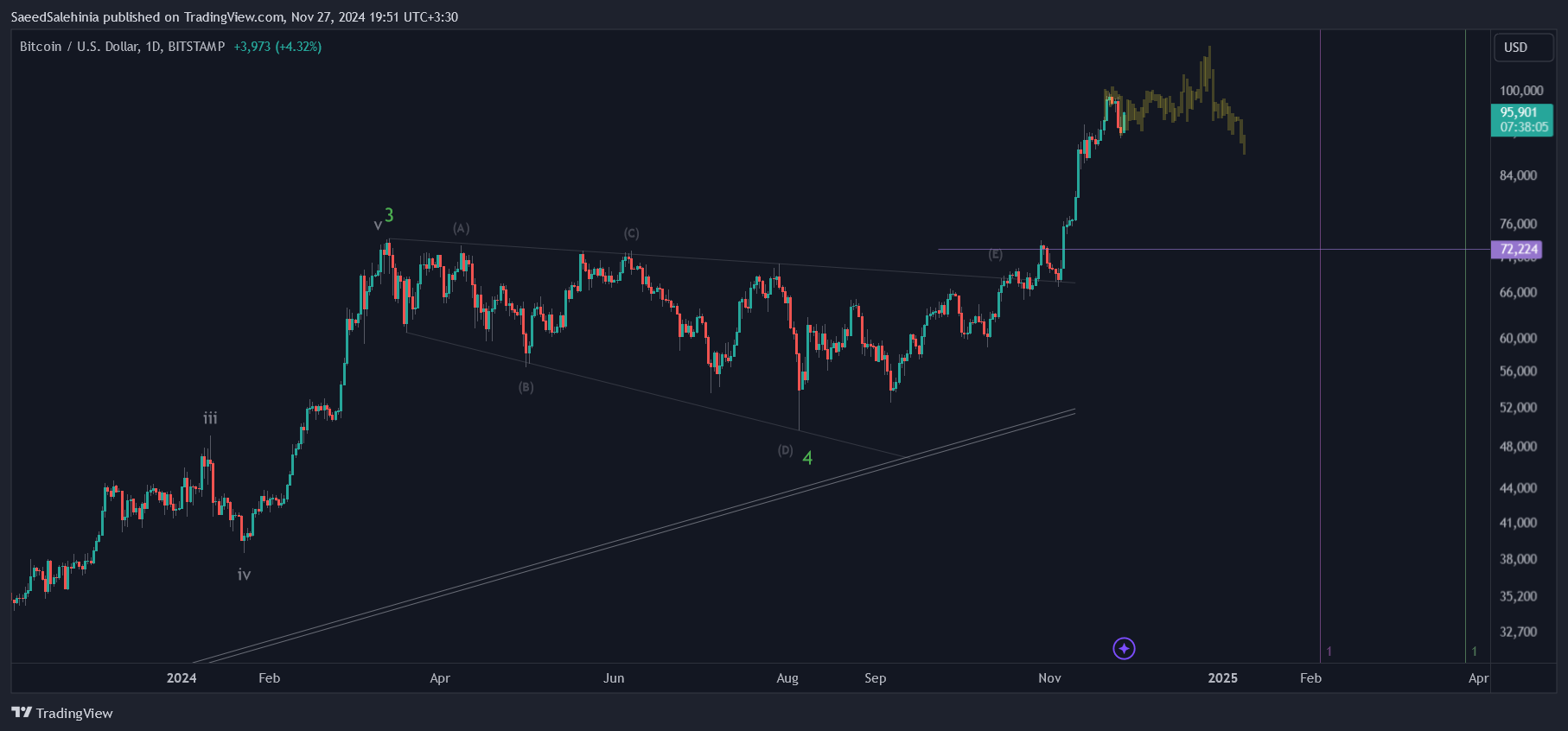The height and width of the screenshot is (731, 1568).
Task: Open the USD currency selector
Action: [x=1524, y=48]
